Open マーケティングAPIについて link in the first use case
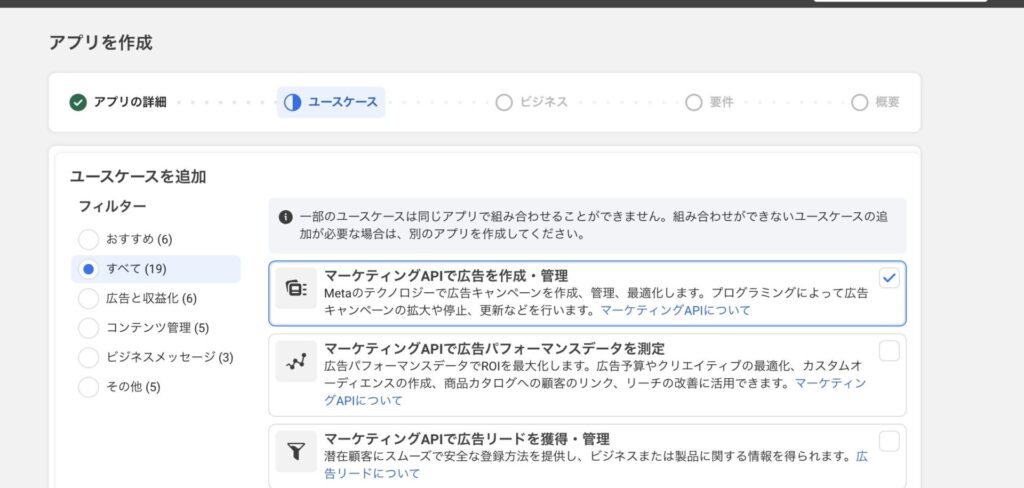This screenshot has height=488, width=1024. [675, 310]
